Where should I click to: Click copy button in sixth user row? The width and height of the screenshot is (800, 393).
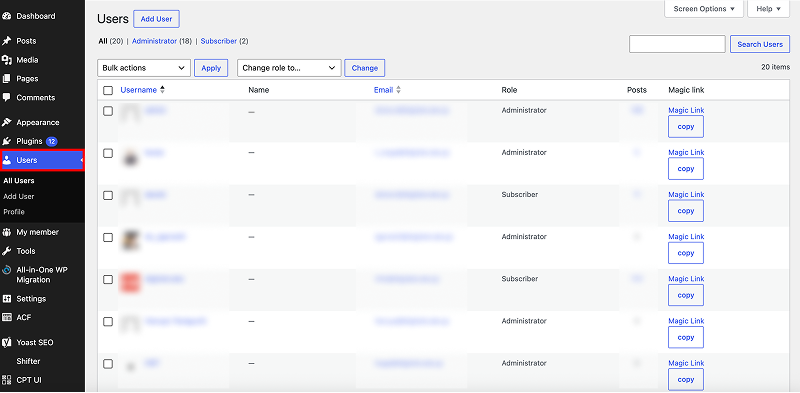686,337
